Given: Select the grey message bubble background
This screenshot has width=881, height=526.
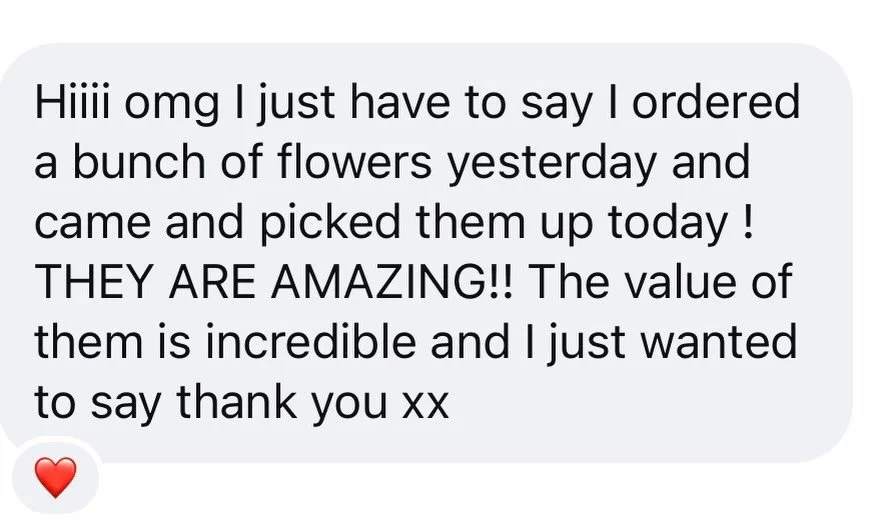Looking at the screenshot, I should click(426, 253).
